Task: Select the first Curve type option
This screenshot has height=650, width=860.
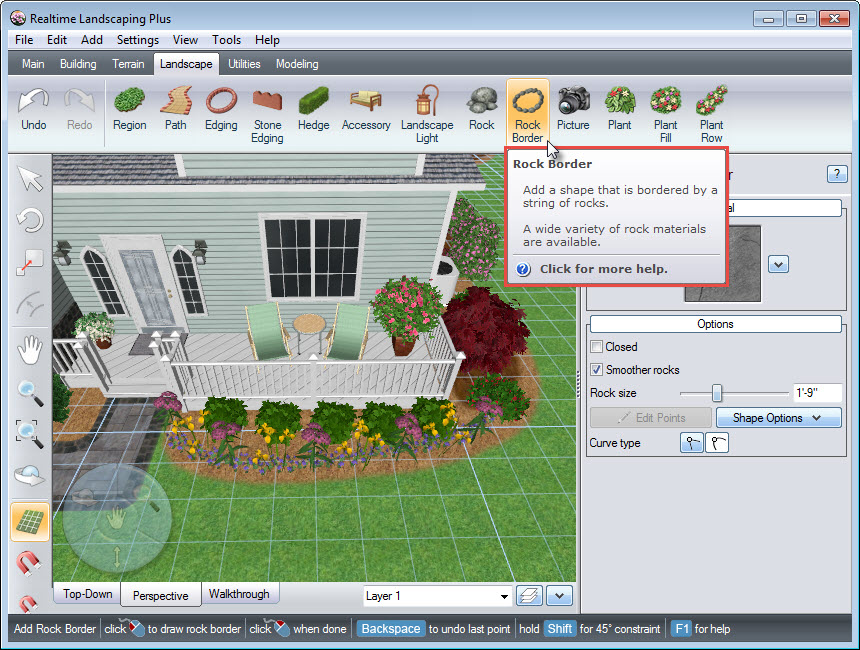Action: pyautogui.click(x=692, y=443)
